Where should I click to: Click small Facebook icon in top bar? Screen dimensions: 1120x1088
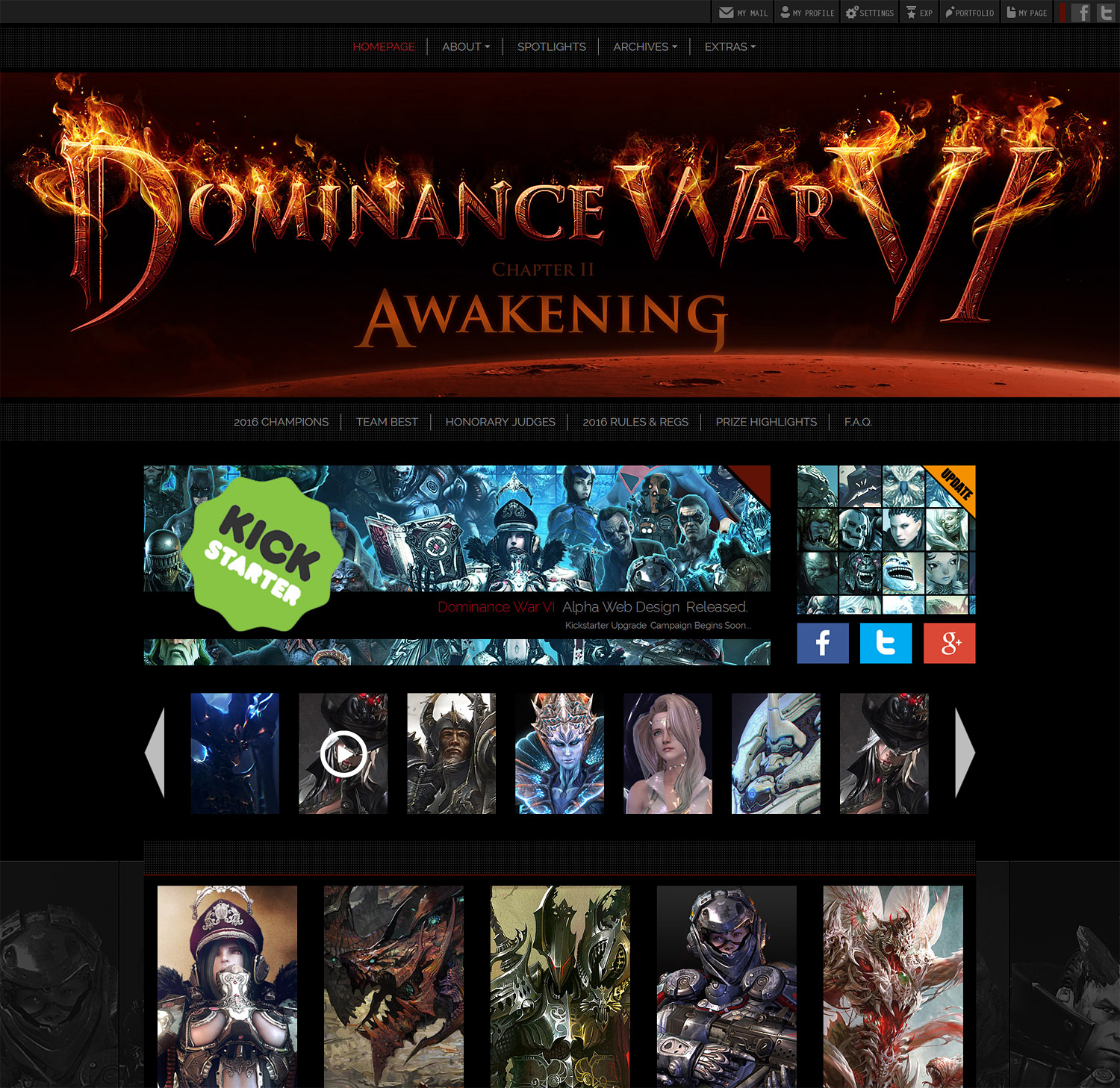click(1080, 13)
